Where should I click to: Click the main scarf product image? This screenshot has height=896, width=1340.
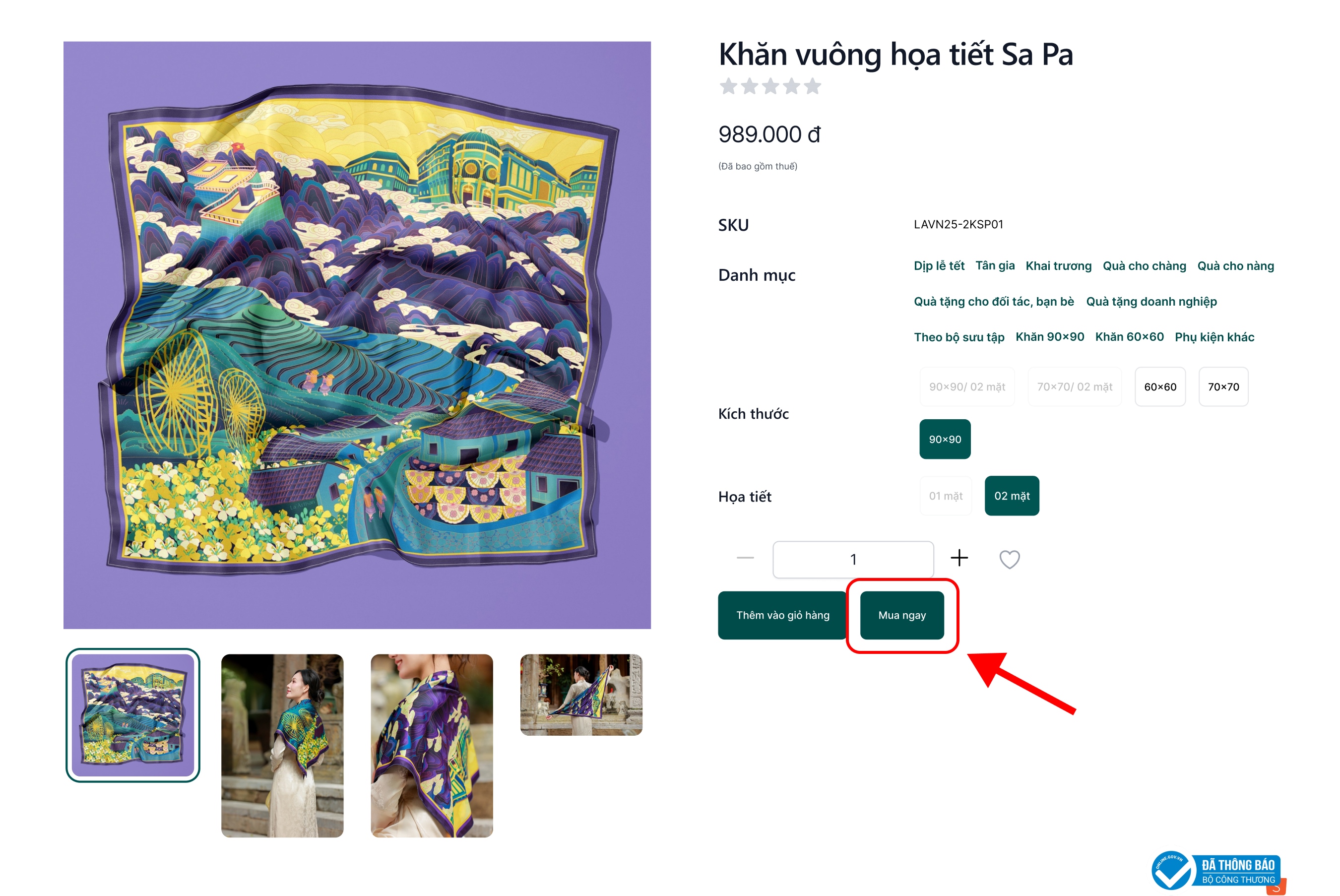(357, 335)
